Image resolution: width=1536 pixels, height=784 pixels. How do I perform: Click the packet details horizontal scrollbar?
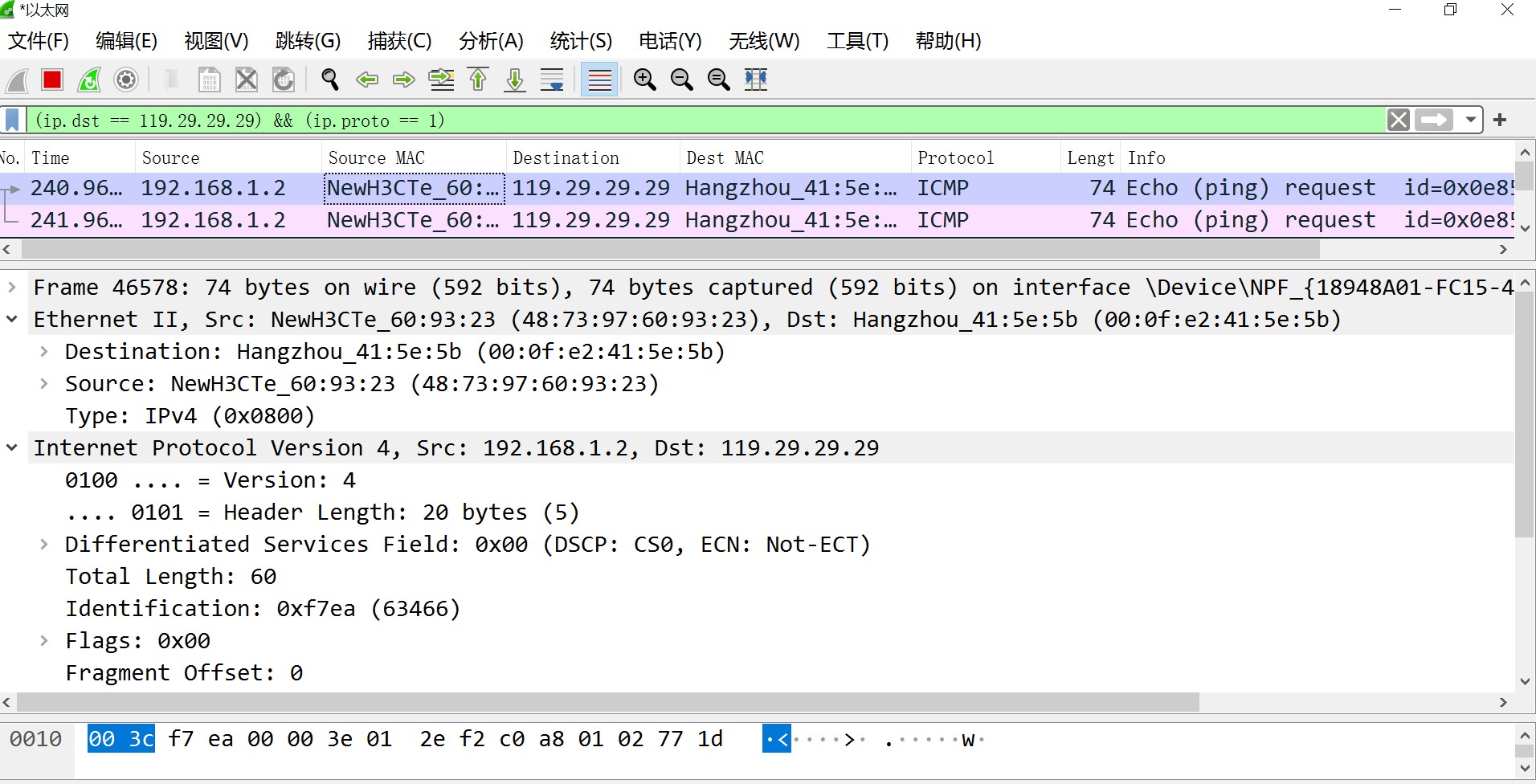[608, 702]
